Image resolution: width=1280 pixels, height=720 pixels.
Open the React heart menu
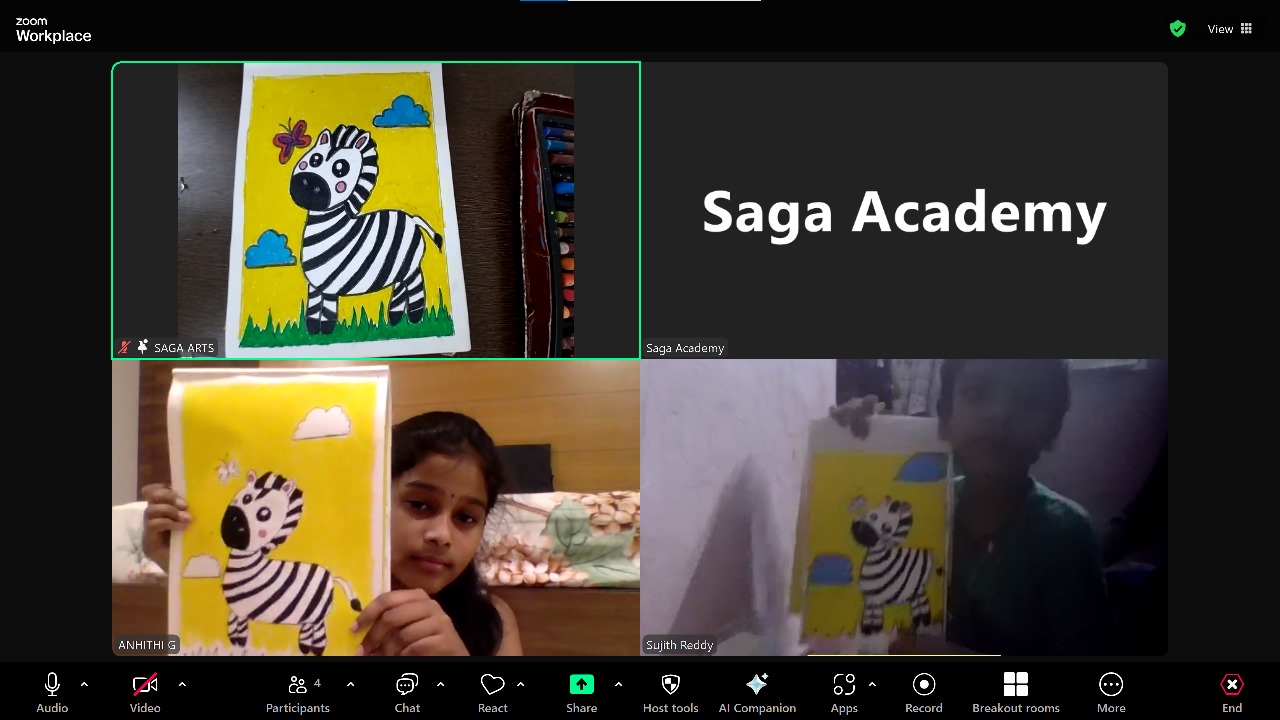[492, 693]
